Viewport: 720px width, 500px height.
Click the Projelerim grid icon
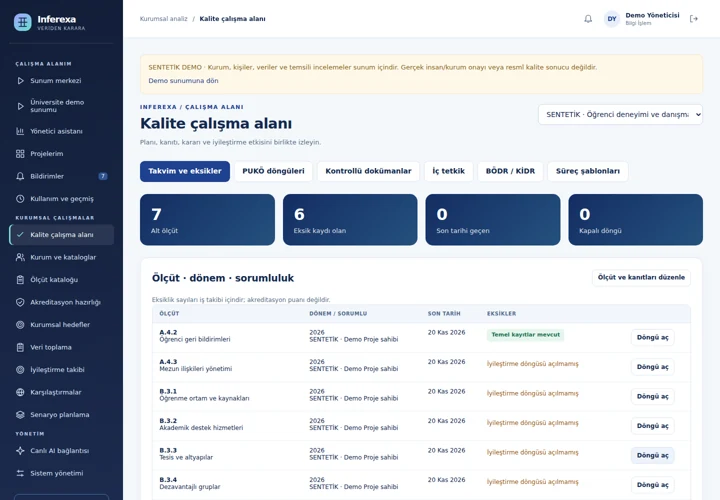pyautogui.click(x=20, y=154)
